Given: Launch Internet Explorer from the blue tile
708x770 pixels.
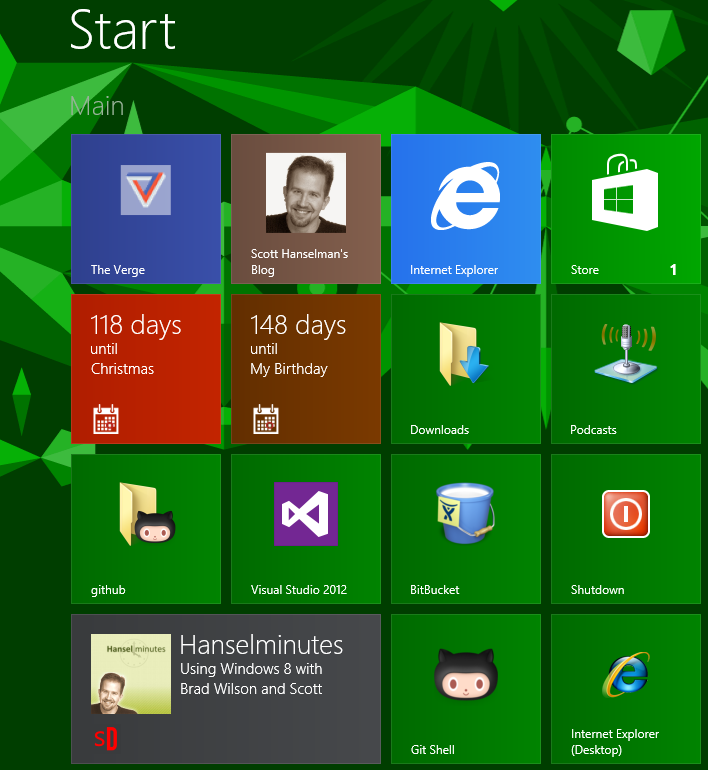Looking at the screenshot, I should 466,208.
